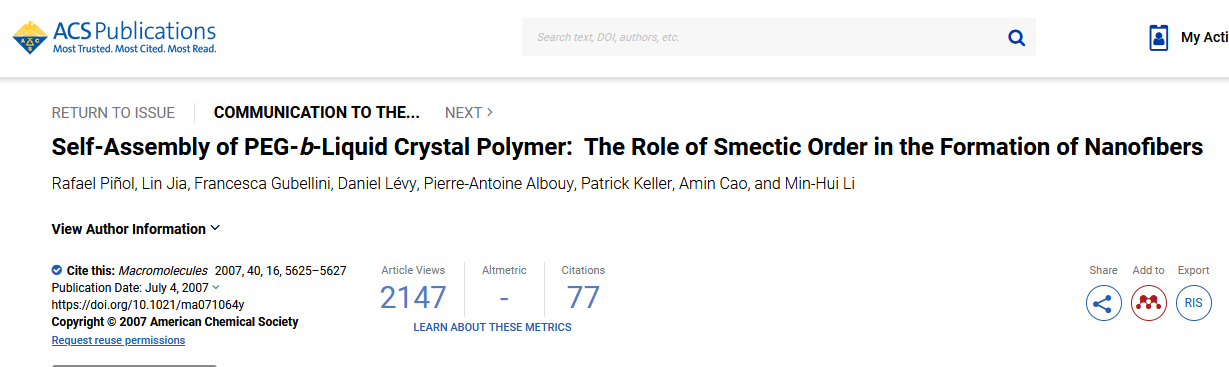Click the Cite this checkmark icon
The width and height of the screenshot is (1229, 367).
tap(57, 270)
